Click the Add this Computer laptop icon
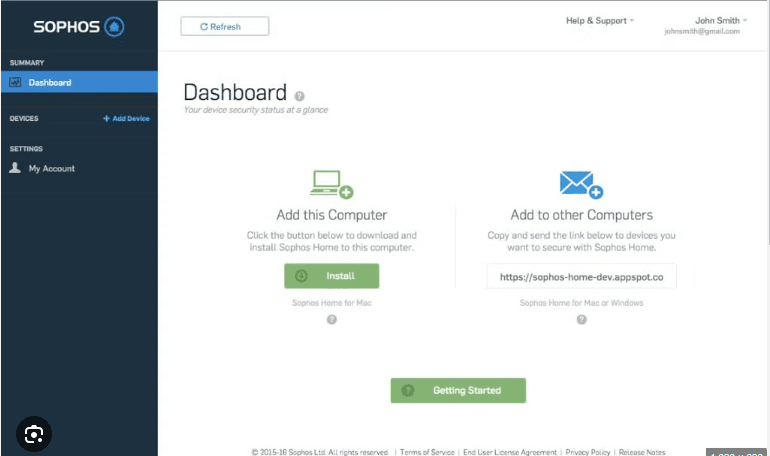This screenshot has width=770, height=456. (331, 185)
